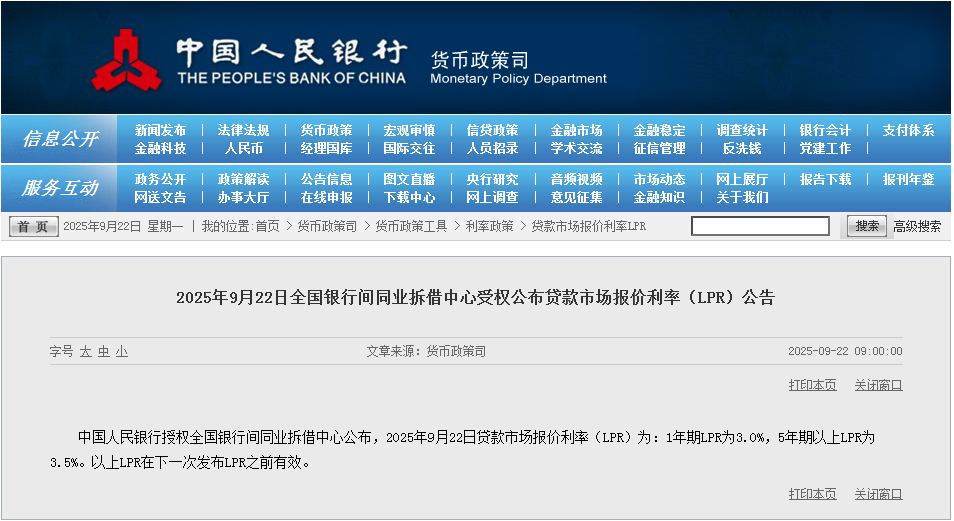Select 人民币 in navigation

(243, 149)
